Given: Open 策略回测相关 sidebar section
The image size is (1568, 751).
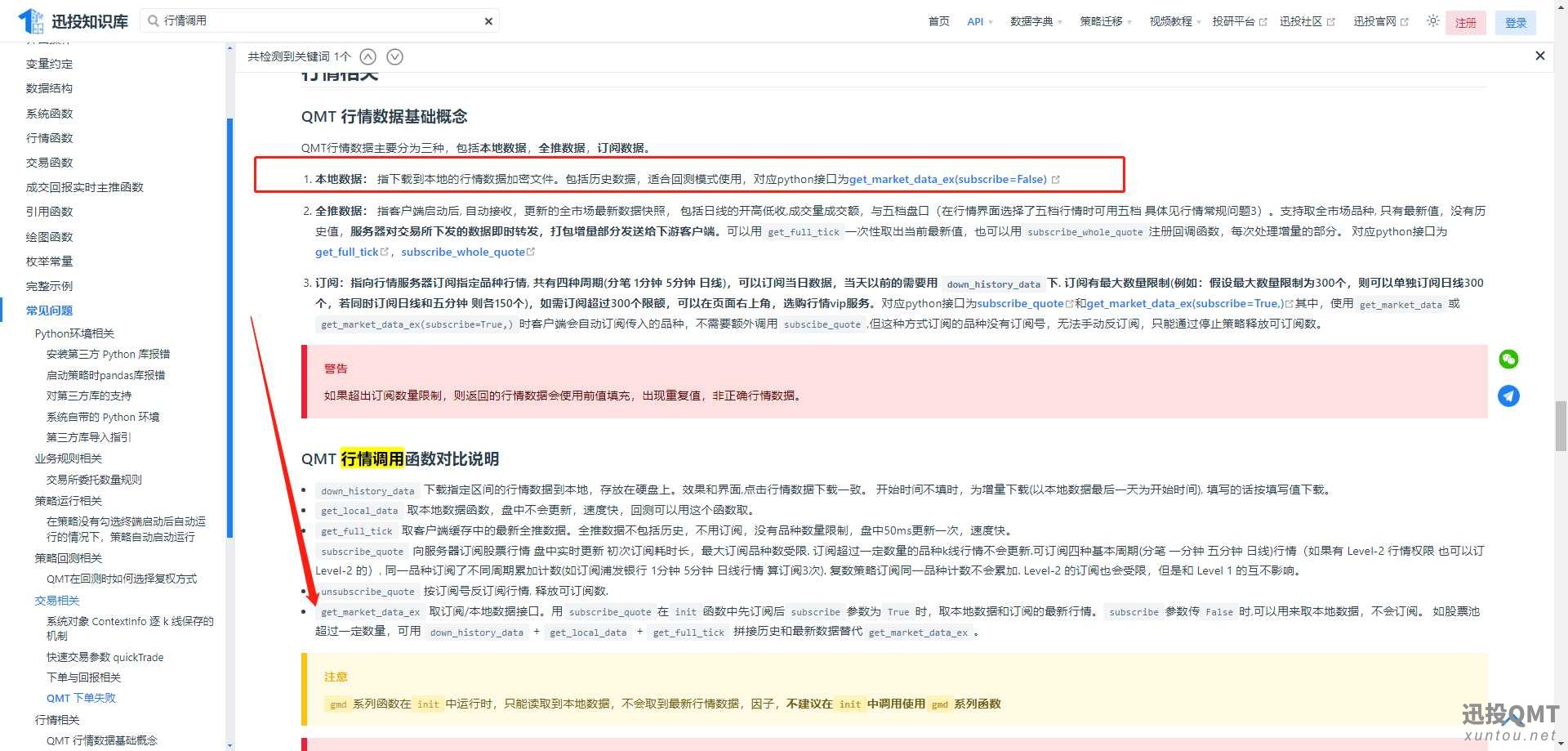Looking at the screenshot, I should coord(69,558).
